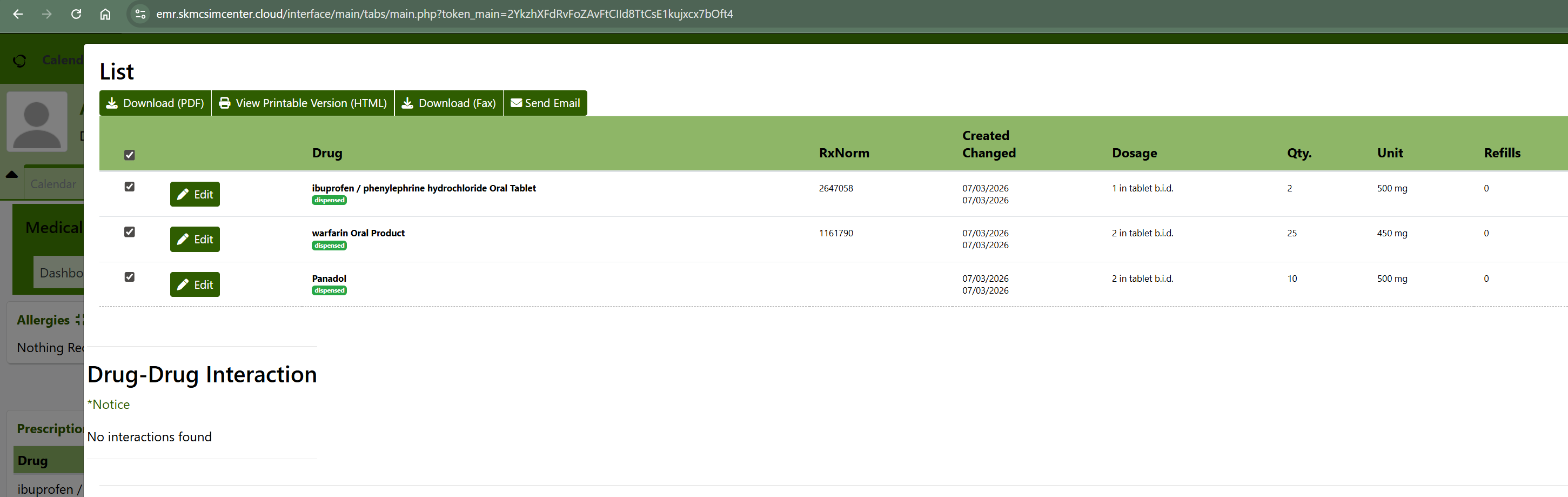Uncheck the ibuprofen / phenylephrine row checkbox
The image size is (1568, 497).
coord(130,187)
